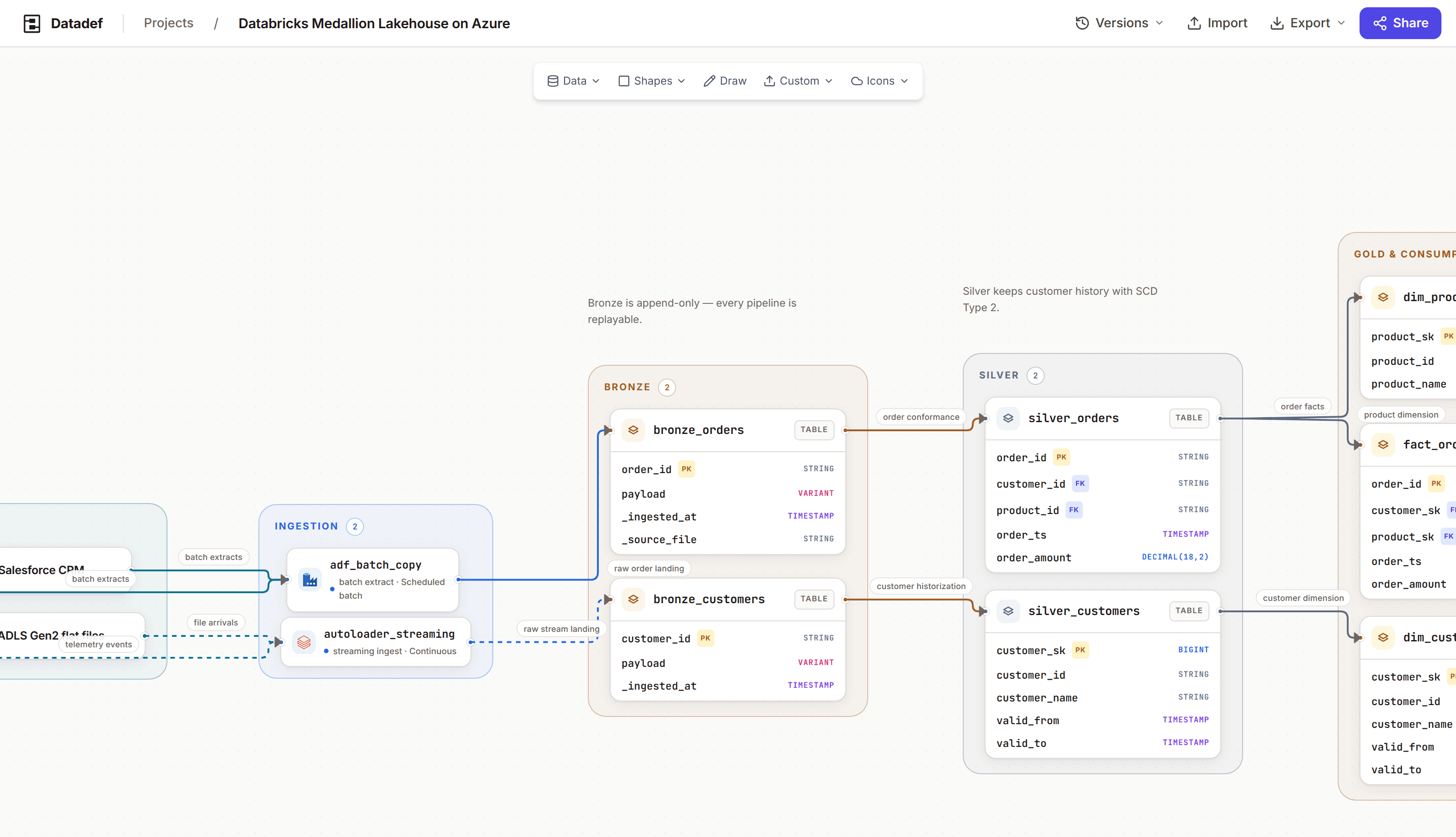Click the Share button
The height and width of the screenshot is (837, 1456).
[1400, 23]
